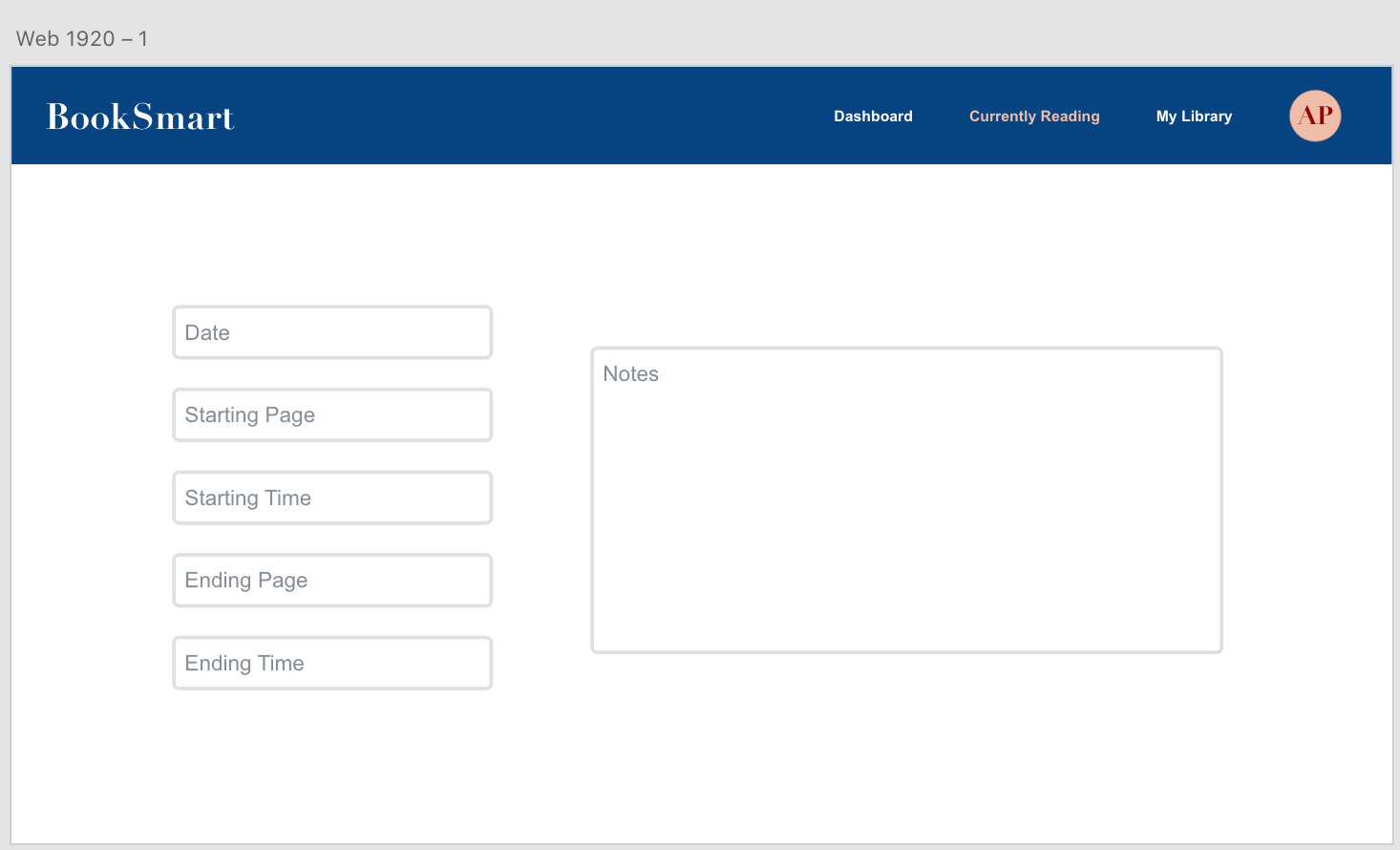Select the 'Web 1920 – 1' artboard title
This screenshot has width=1400, height=850.
point(82,39)
